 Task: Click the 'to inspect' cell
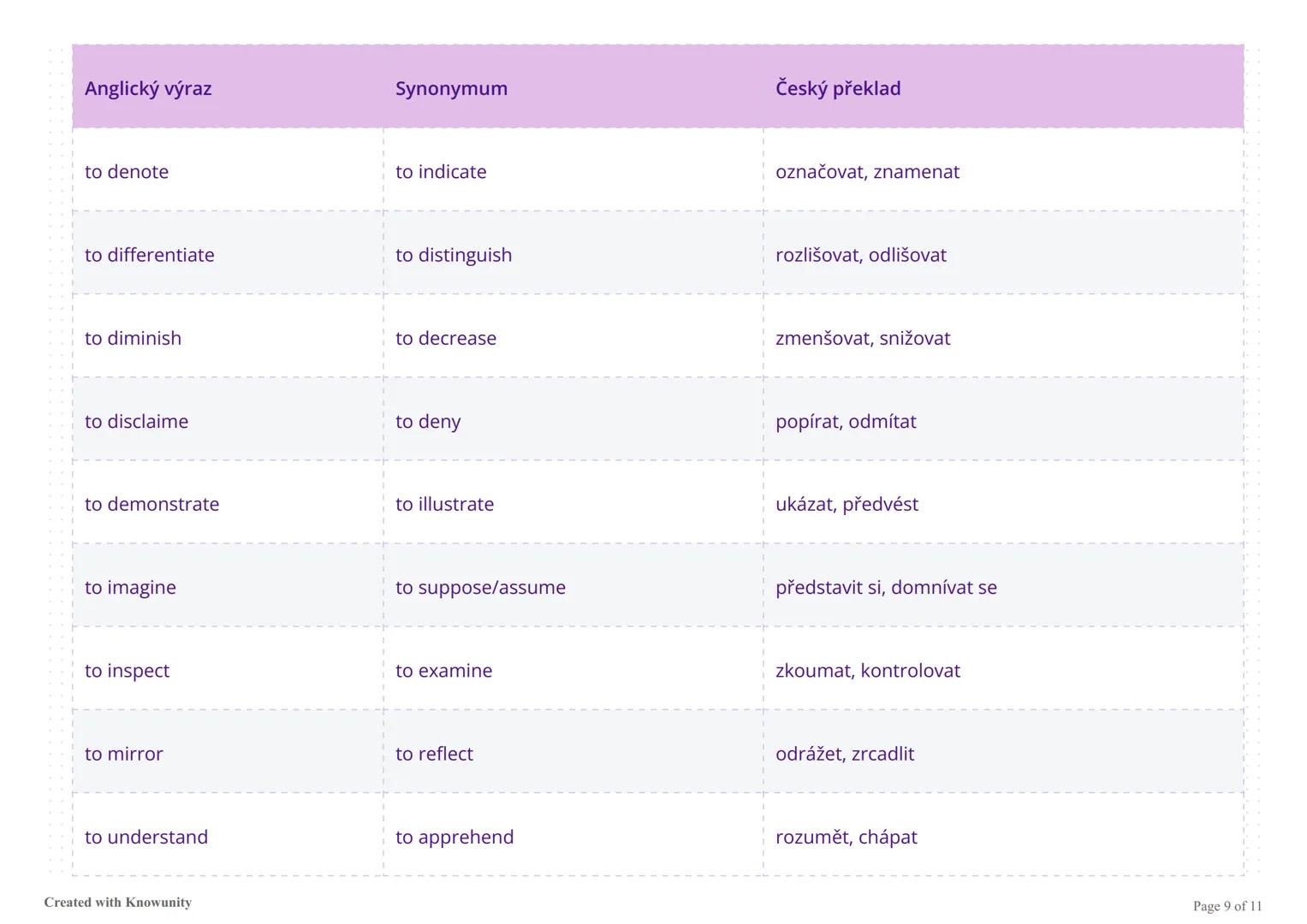coord(127,671)
